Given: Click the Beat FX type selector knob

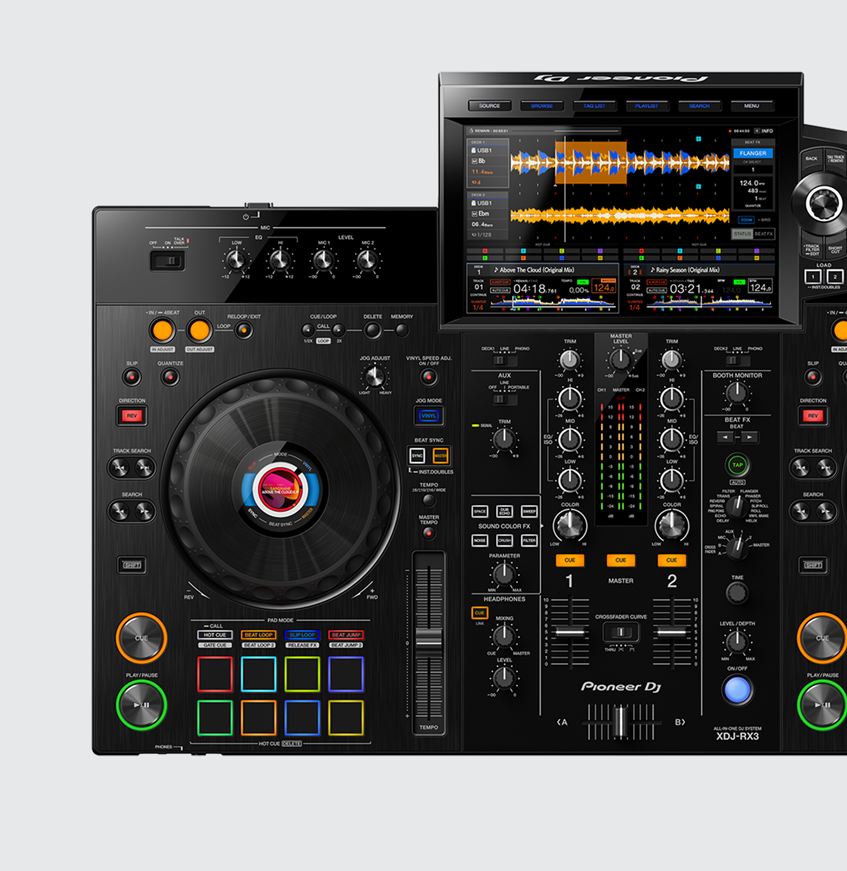Looking at the screenshot, I should point(736,505).
